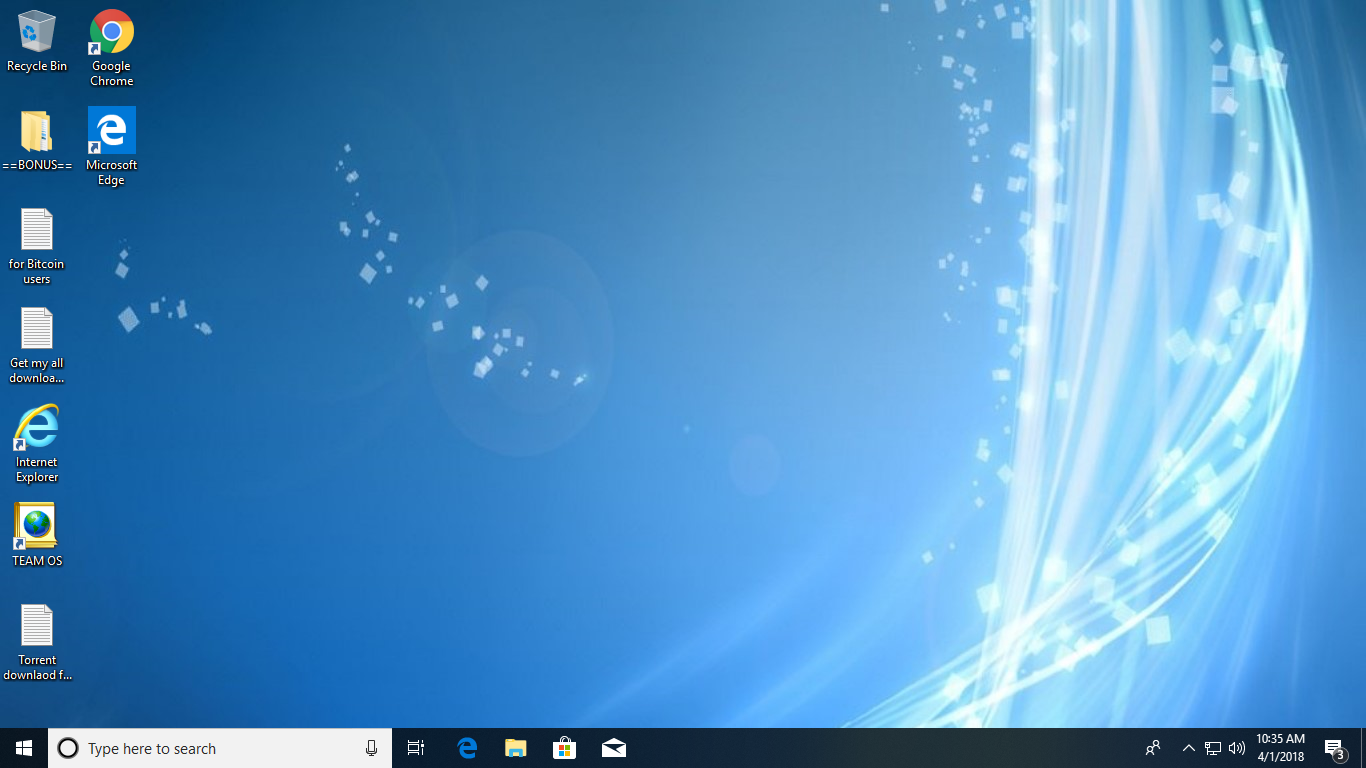Select the 'Get my all downloa...' file
This screenshot has width=1366, height=768.
click(37, 345)
